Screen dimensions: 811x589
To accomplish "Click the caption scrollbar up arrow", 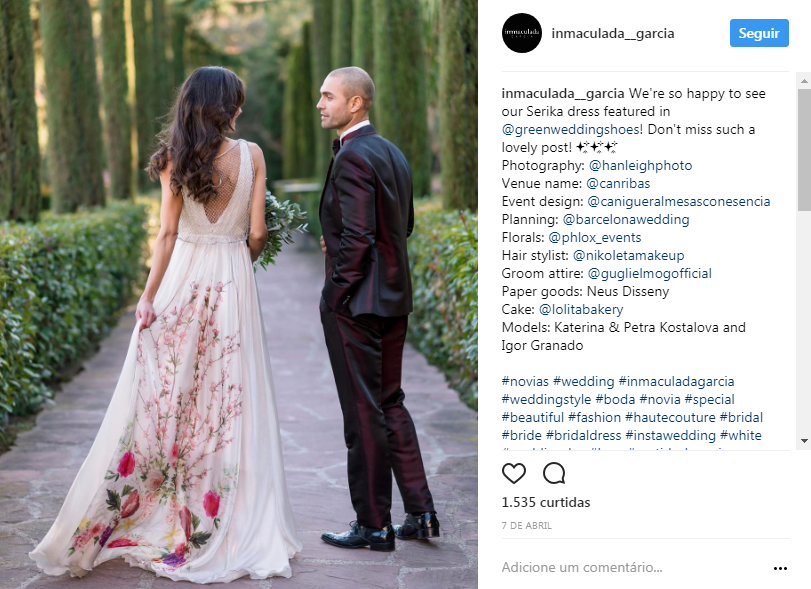I will pyautogui.click(x=804, y=81).
